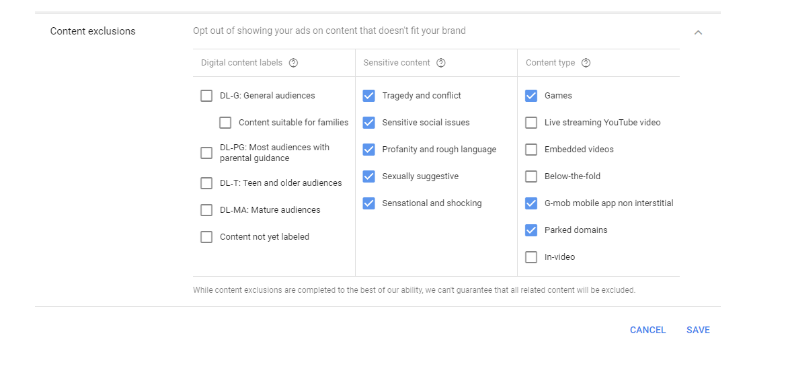Screen dimensions: 796x365
Task: Check Content suitable for families
Action: tap(225, 122)
